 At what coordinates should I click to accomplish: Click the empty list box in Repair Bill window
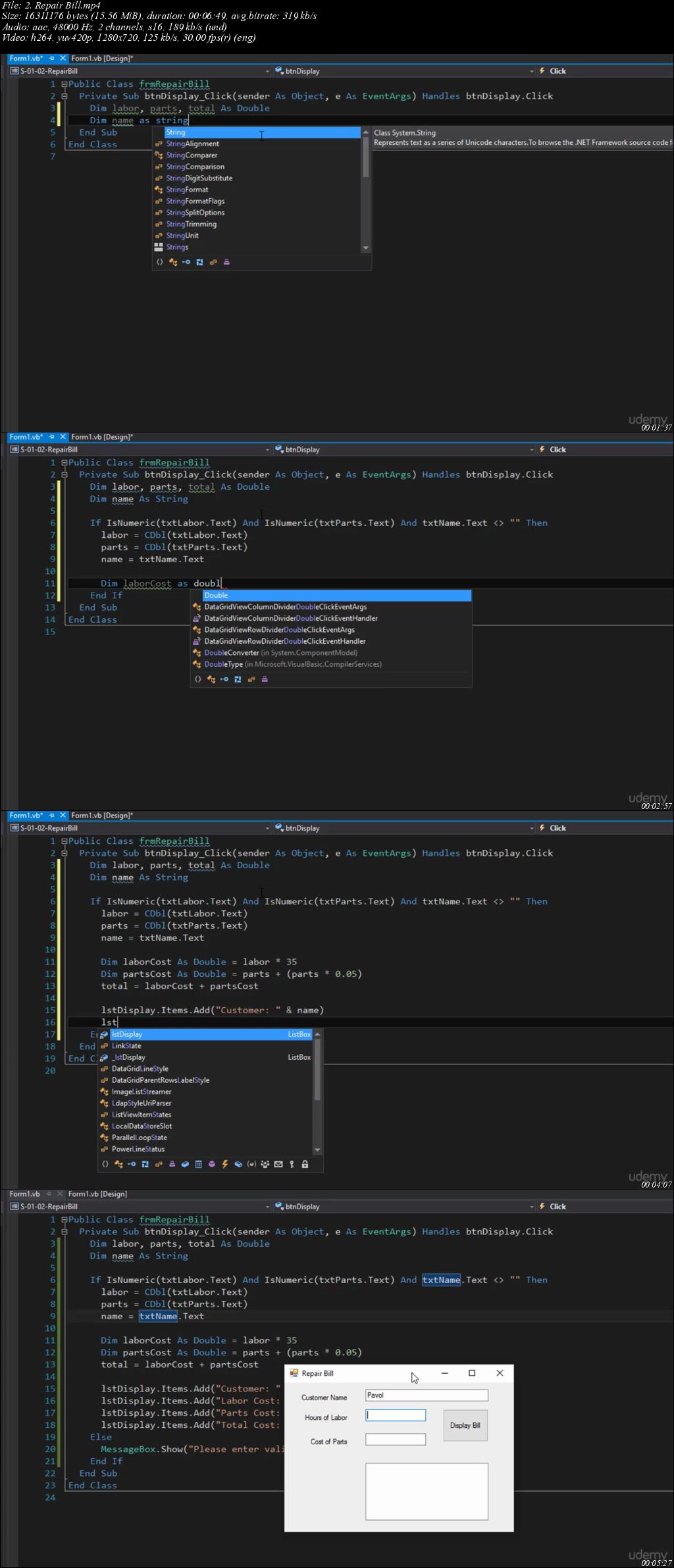coord(427,1491)
